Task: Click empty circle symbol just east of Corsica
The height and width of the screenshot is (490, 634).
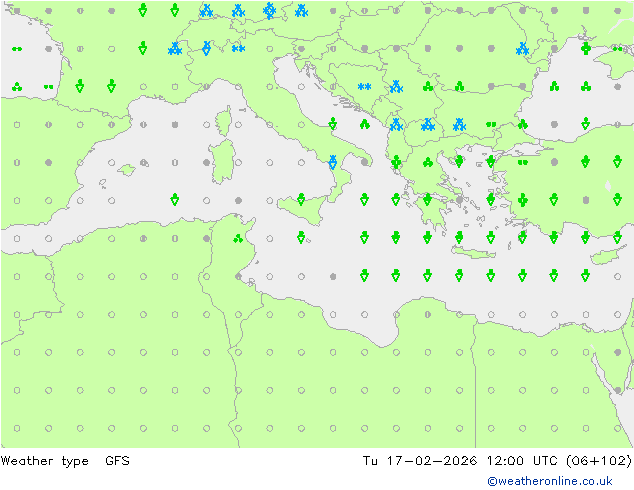Action: pyautogui.click(x=238, y=125)
